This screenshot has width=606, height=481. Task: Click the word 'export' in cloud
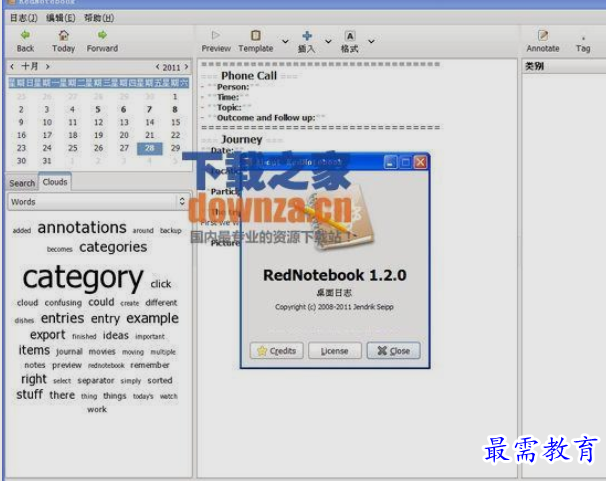pyautogui.click(x=48, y=335)
